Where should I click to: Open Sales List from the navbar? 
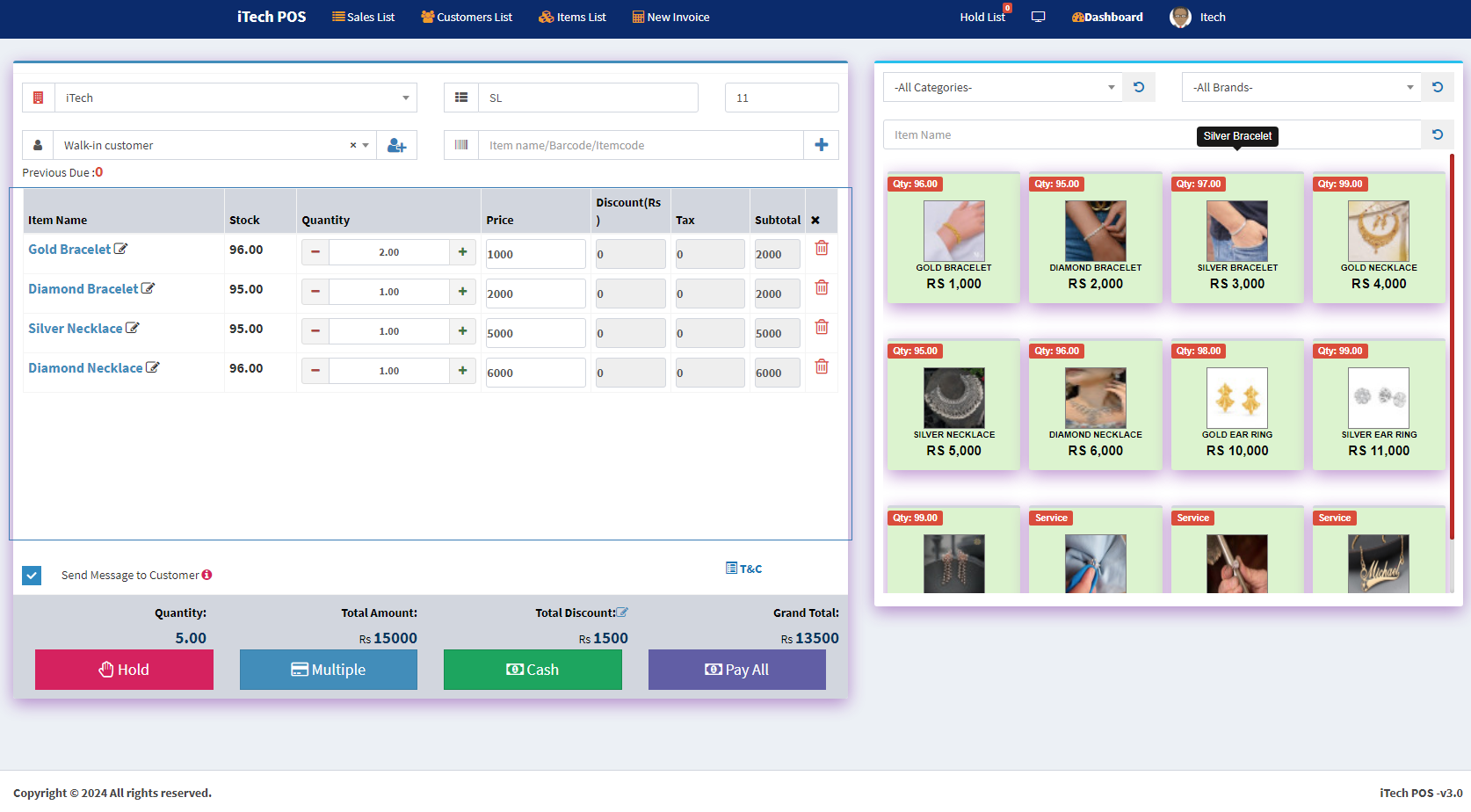click(x=363, y=18)
